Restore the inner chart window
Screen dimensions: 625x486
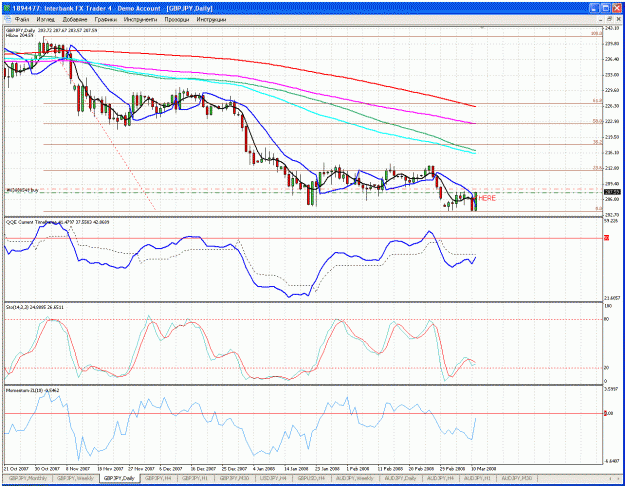[609, 19]
